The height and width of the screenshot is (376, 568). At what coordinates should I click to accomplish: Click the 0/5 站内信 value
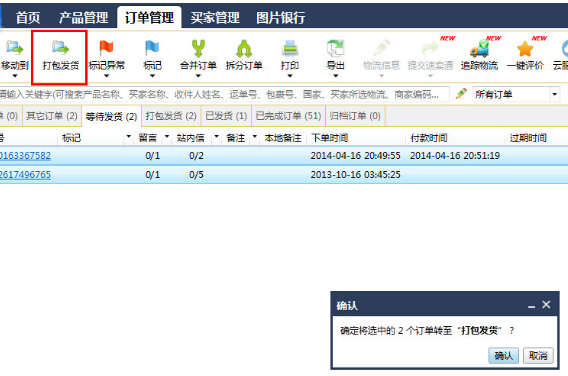tap(196, 175)
